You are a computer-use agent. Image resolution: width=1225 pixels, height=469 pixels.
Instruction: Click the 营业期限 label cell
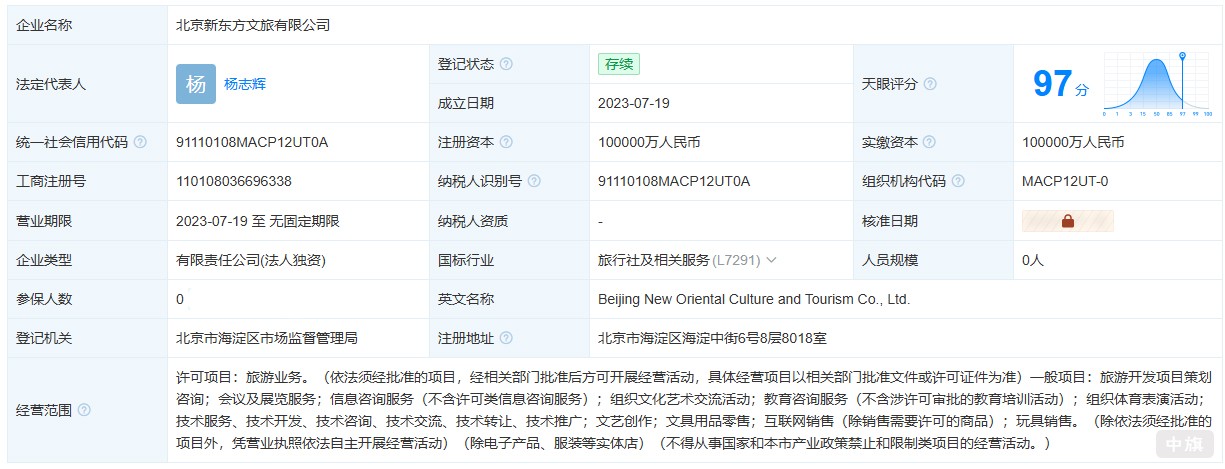pyautogui.click(x=87, y=221)
